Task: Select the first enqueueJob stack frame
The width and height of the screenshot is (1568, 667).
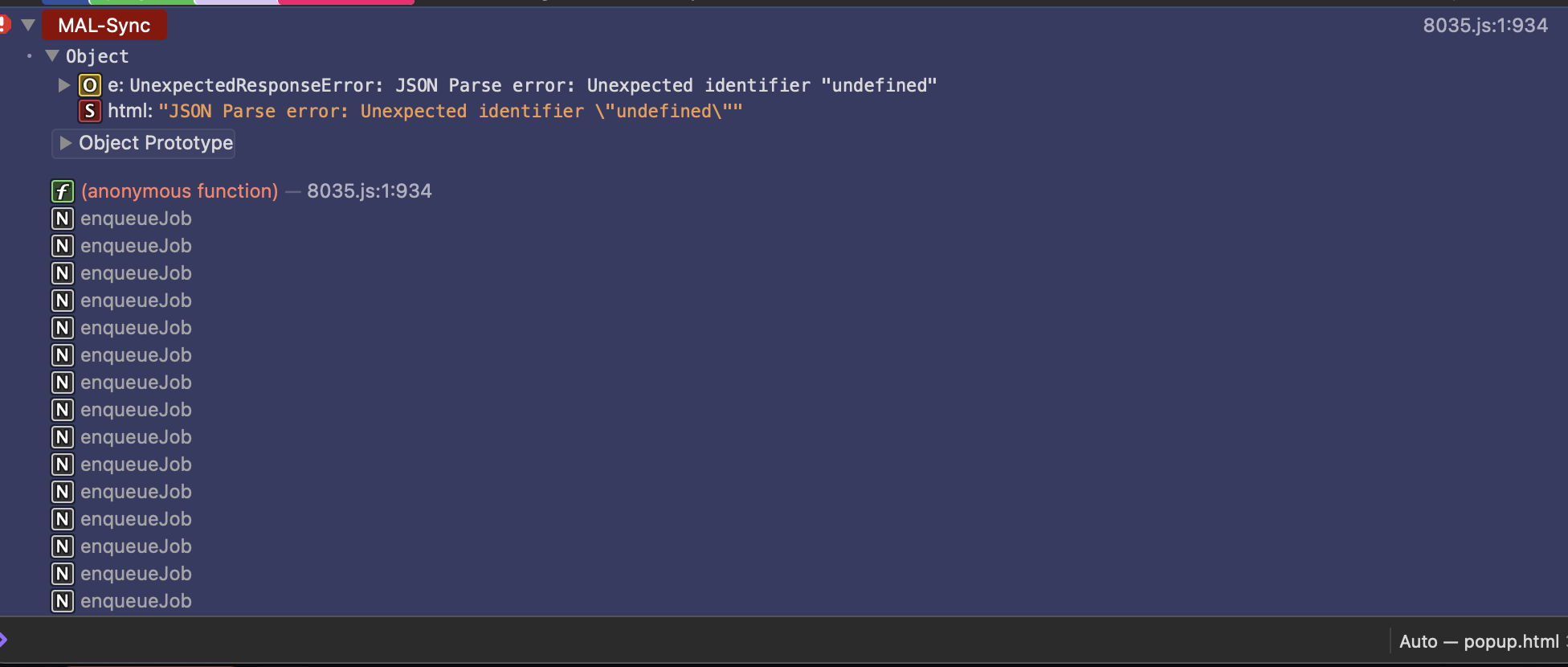Action: tap(136, 219)
